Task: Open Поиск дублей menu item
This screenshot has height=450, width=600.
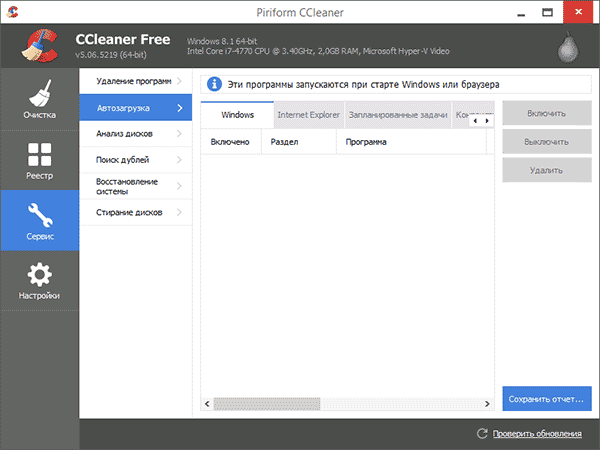Action: [135, 160]
